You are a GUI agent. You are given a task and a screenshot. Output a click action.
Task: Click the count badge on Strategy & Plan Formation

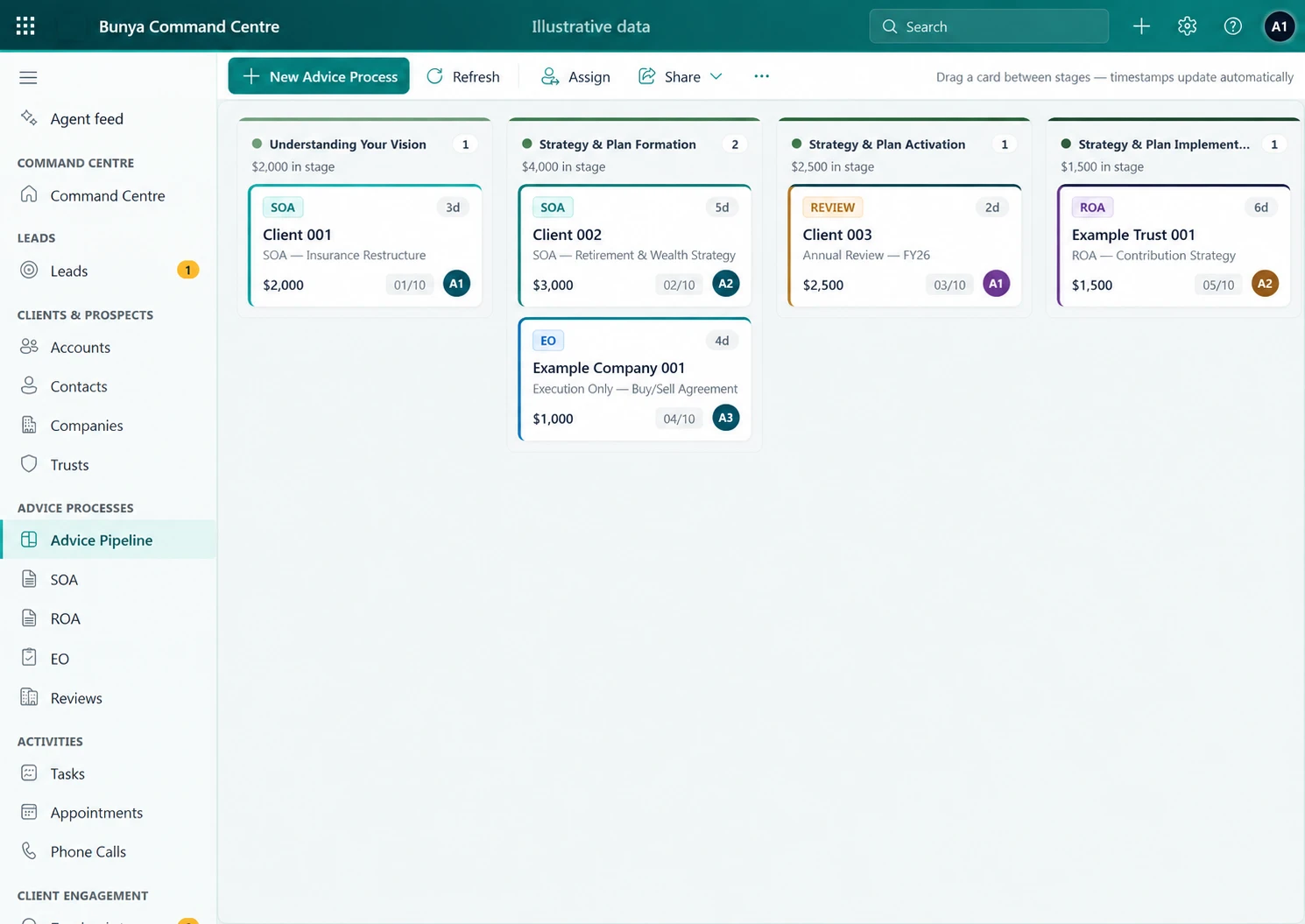click(x=735, y=145)
